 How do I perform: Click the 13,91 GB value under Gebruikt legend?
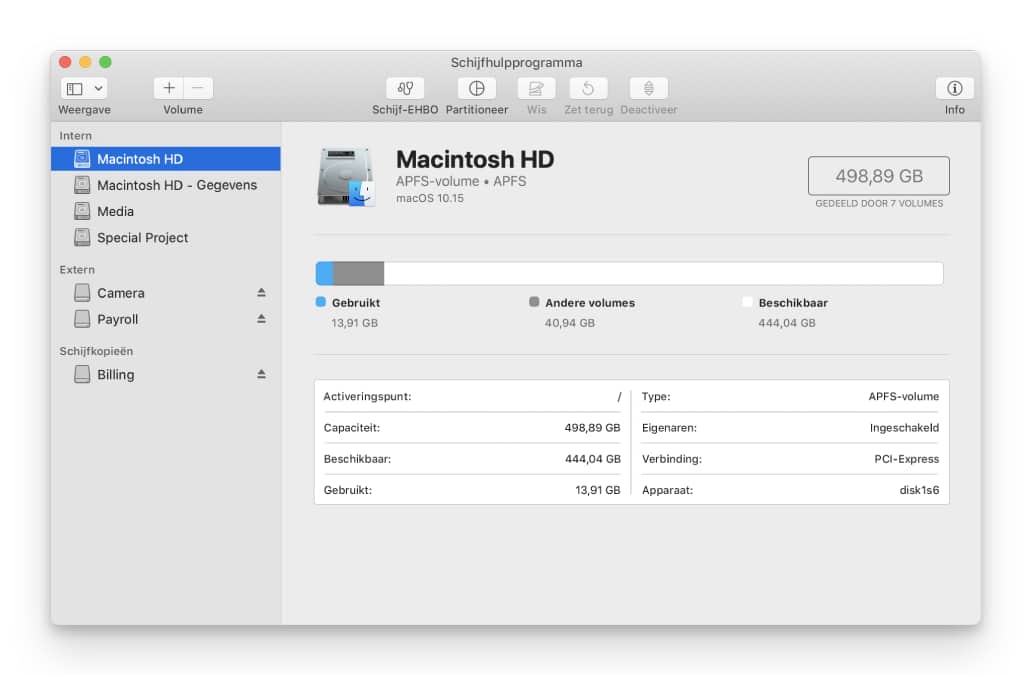(x=354, y=323)
